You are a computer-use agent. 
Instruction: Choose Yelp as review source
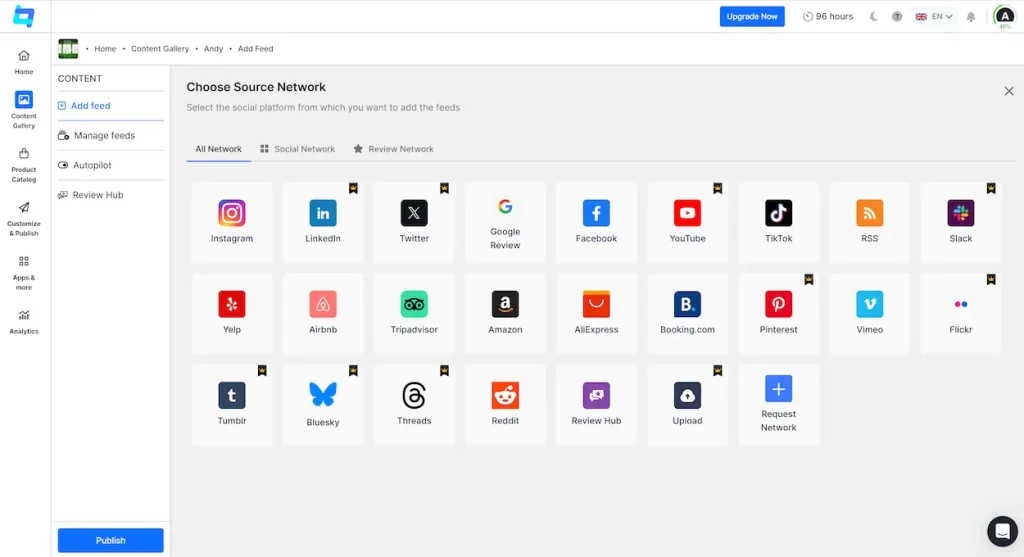coord(232,313)
